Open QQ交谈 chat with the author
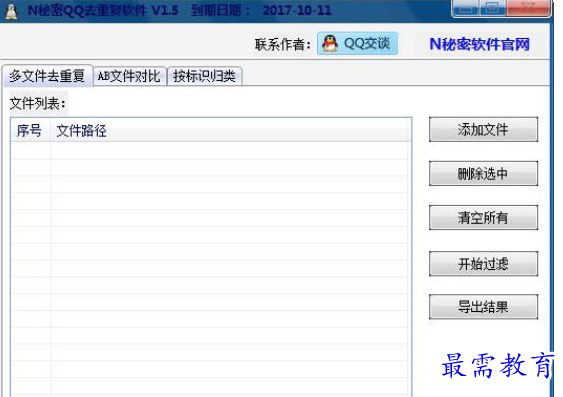563x397 pixels. [357, 44]
